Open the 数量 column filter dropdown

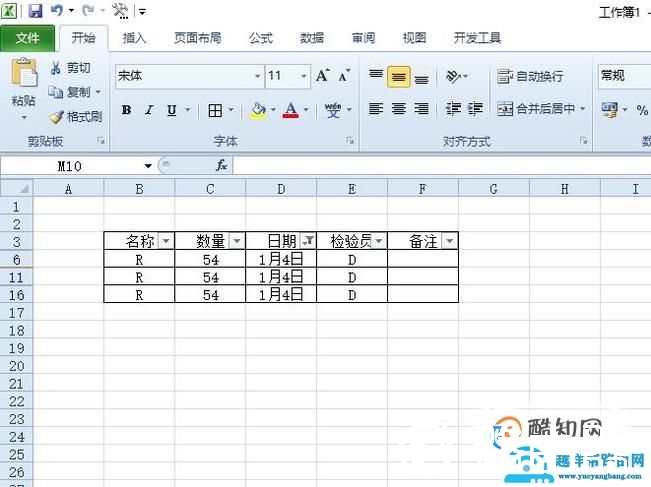pos(237,241)
